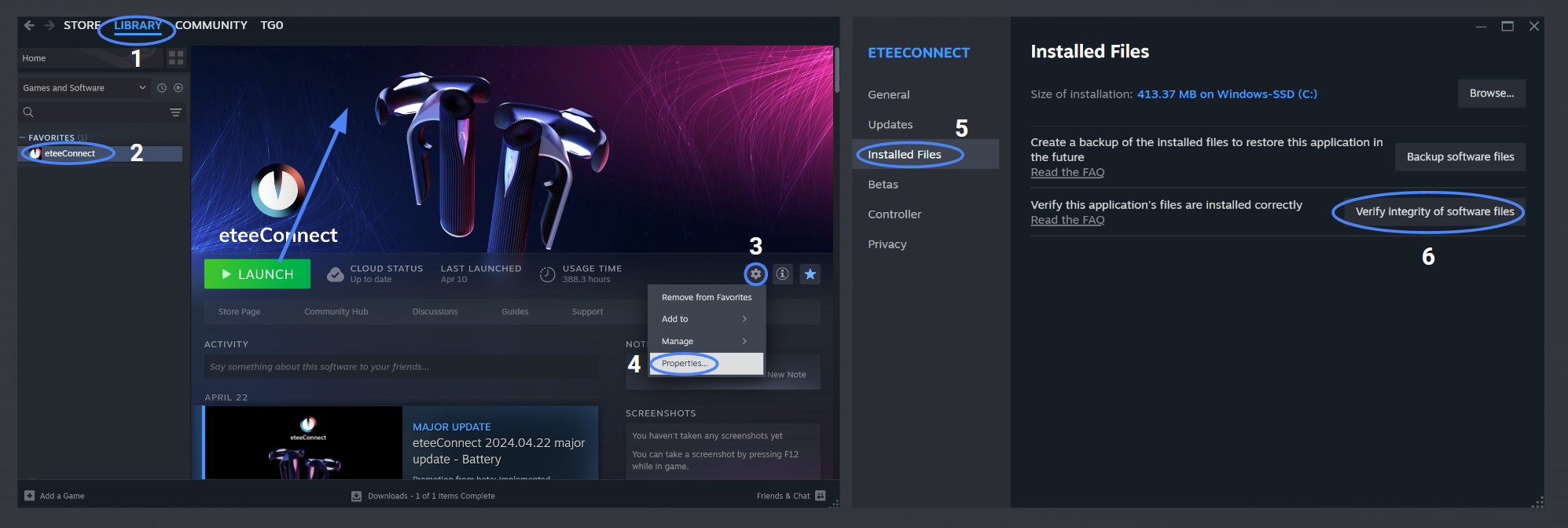Open the library grid view icon
Image resolution: width=1568 pixels, height=528 pixels.
click(176, 58)
